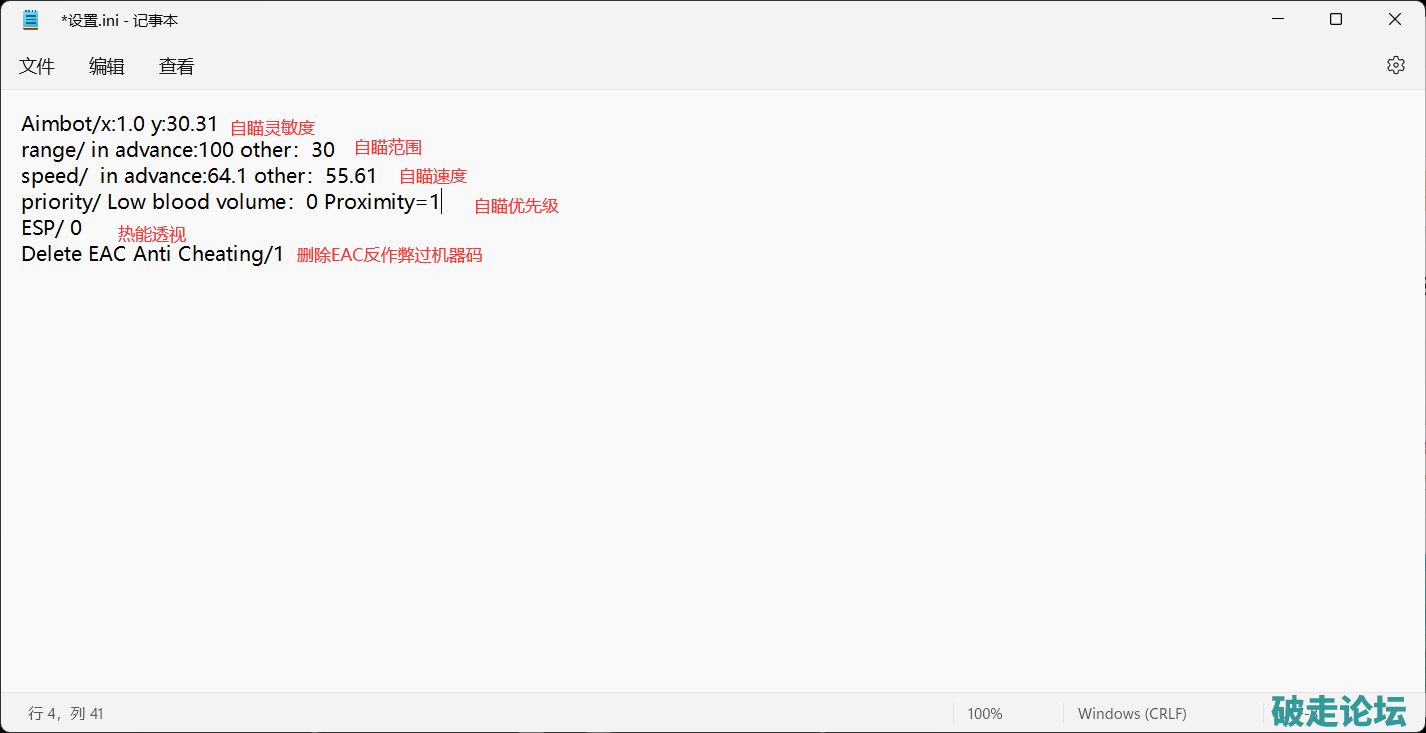1426x733 pixels.
Task: Click the Windows (CRLF) line ending indicator
Action: [x=1132, y=713]
